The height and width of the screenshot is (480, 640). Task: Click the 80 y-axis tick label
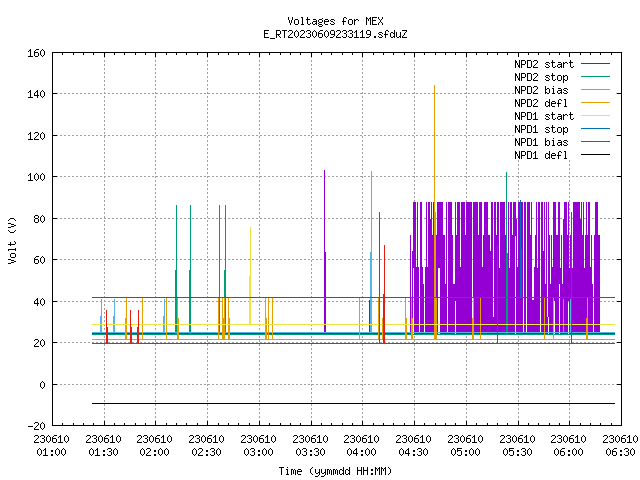click(39, 219)
